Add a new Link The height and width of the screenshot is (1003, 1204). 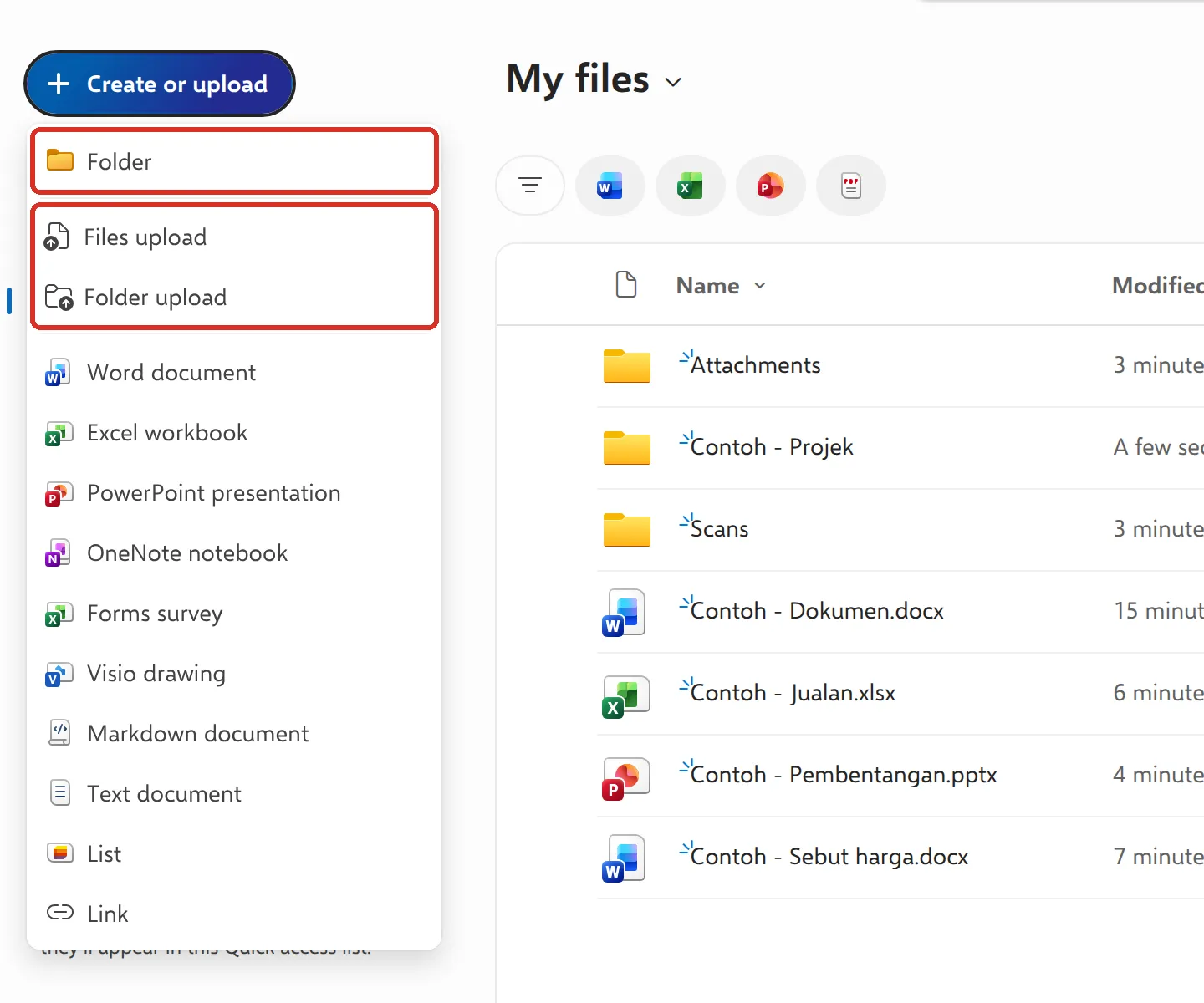tap(234, 914)
